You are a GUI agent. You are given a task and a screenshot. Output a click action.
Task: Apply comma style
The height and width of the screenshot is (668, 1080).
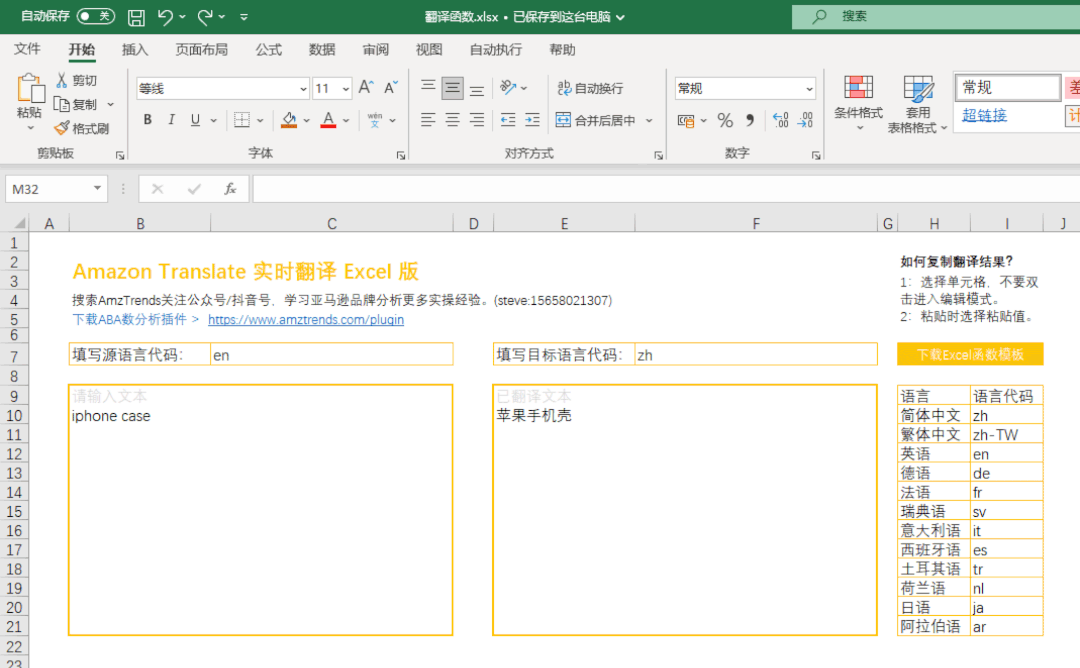coord(750,121)
